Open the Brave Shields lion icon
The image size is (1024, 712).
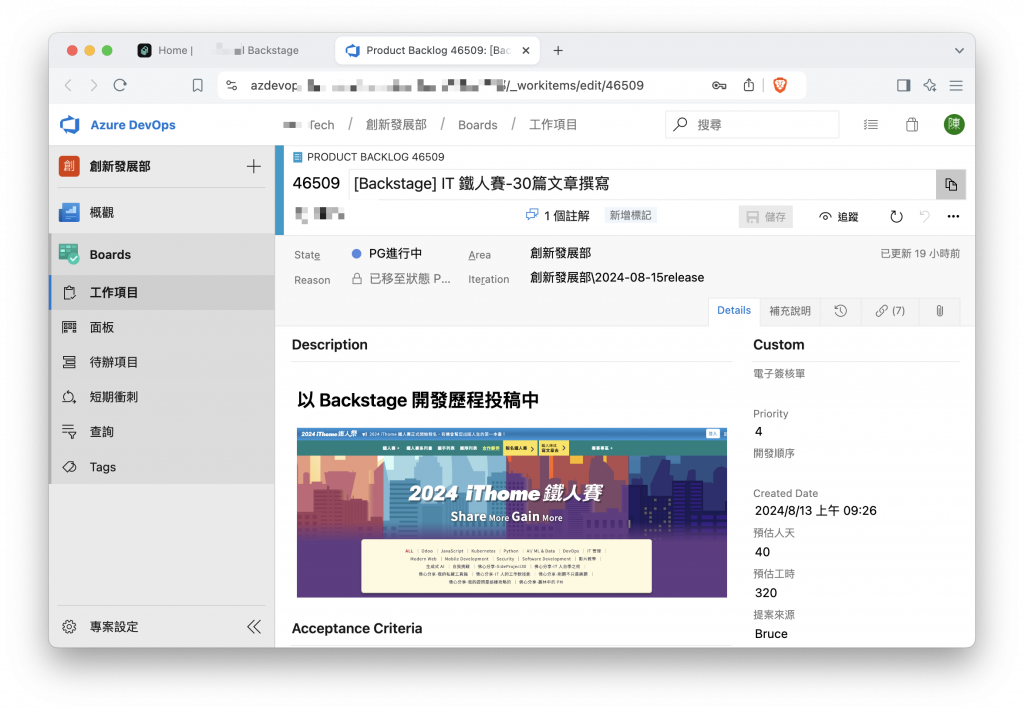780,85
